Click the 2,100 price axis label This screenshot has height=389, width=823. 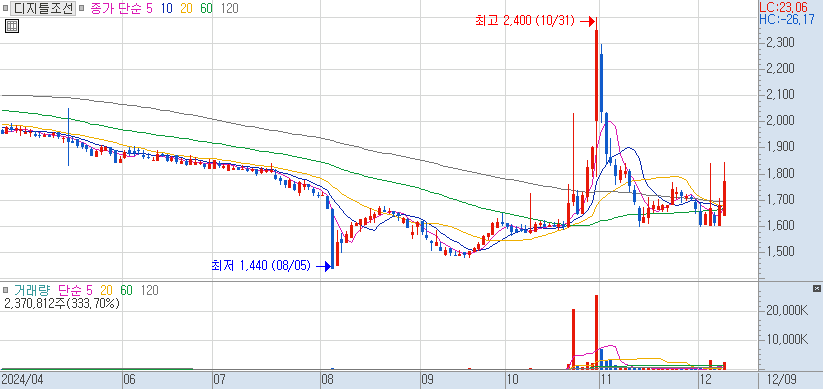[x=779, y=94]
